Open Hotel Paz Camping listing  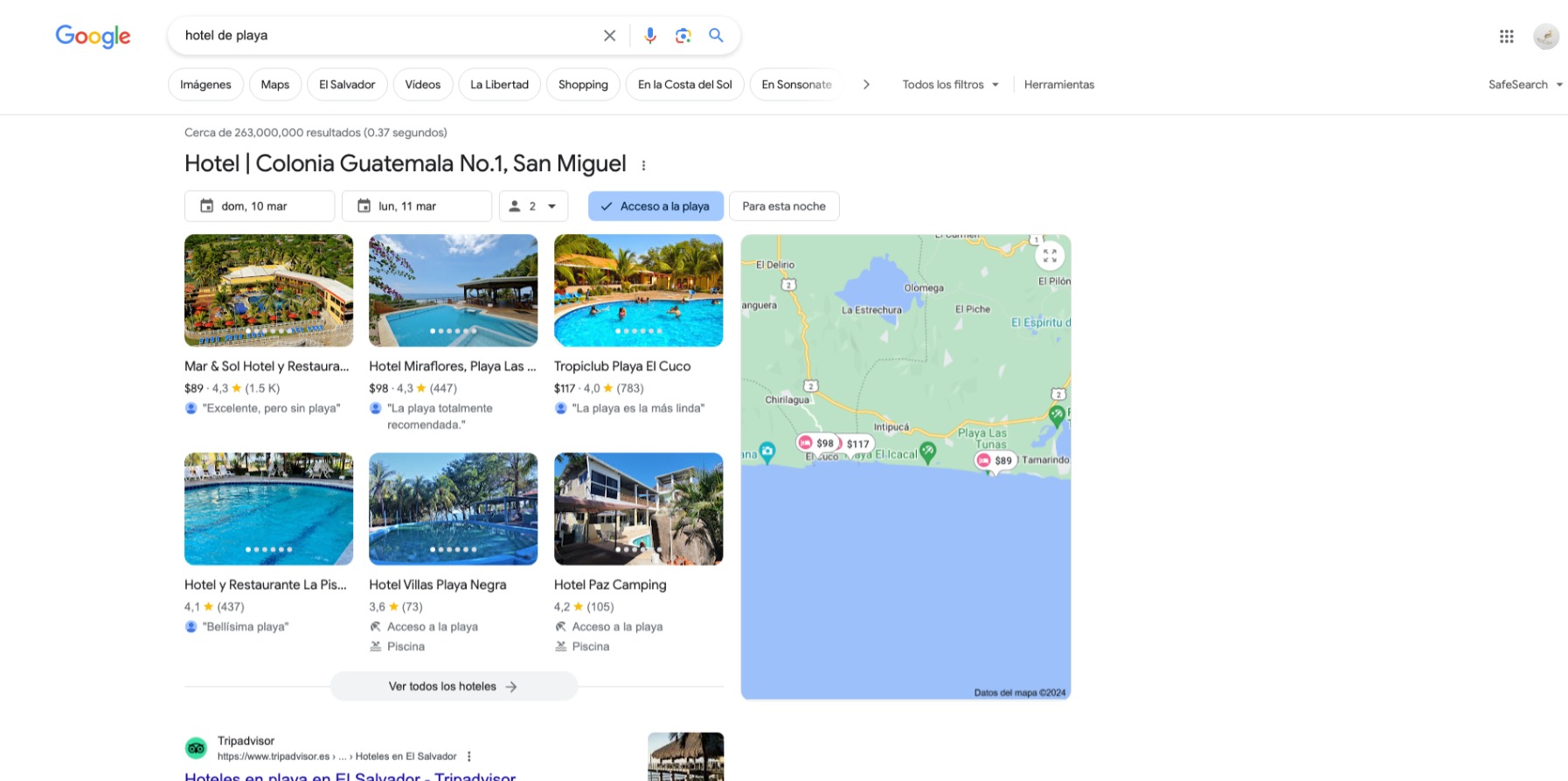coord(610,585)
